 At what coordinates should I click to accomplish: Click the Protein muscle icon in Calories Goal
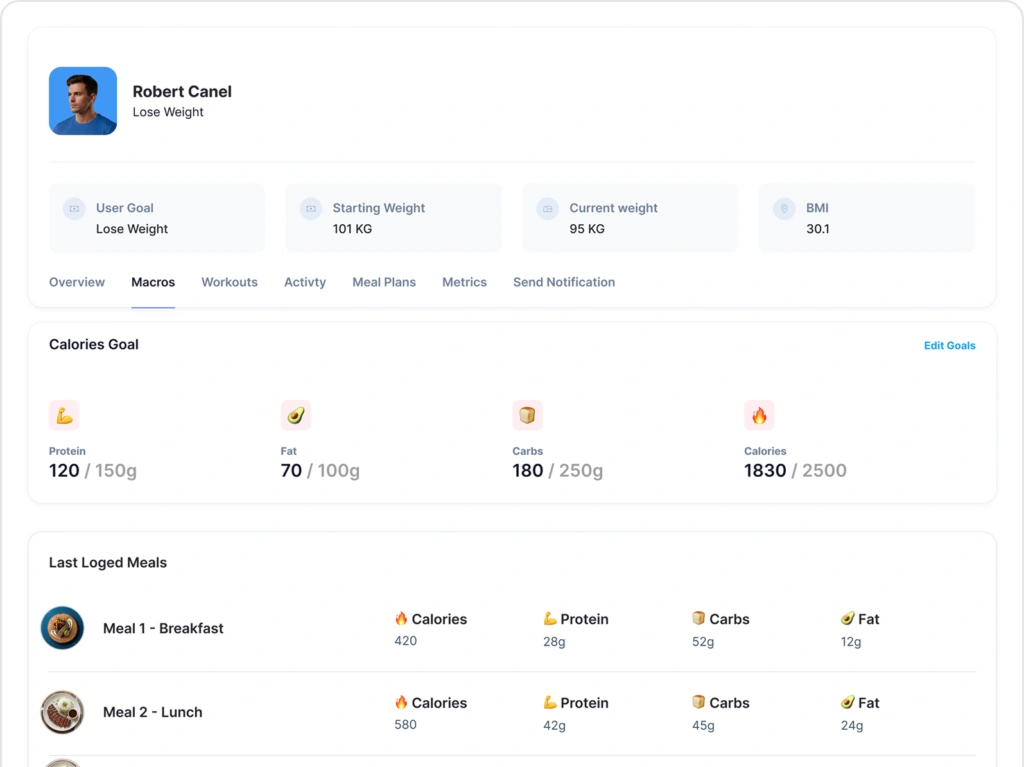(x=64, y=415)
